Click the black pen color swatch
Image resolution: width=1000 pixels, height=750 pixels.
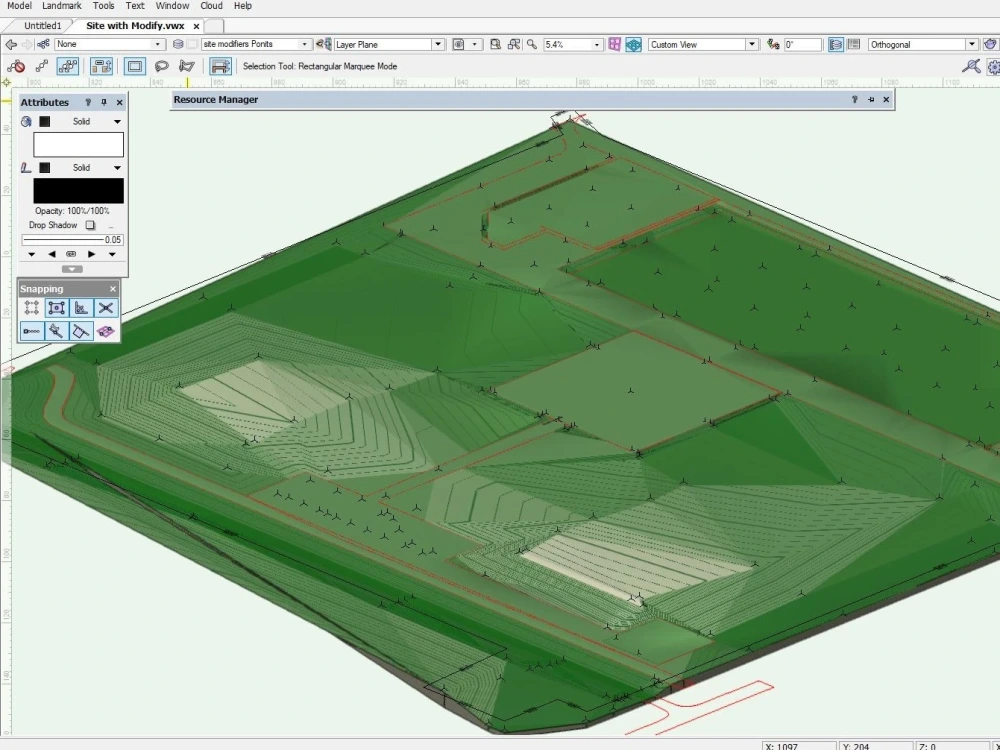(78, 191)
